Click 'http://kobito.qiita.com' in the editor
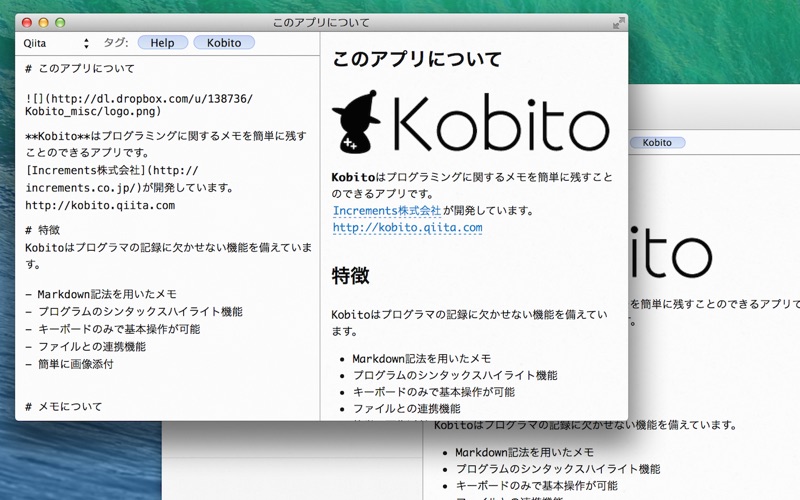The width and height of the screenshot is (800, 500). [x=100, y=206]
